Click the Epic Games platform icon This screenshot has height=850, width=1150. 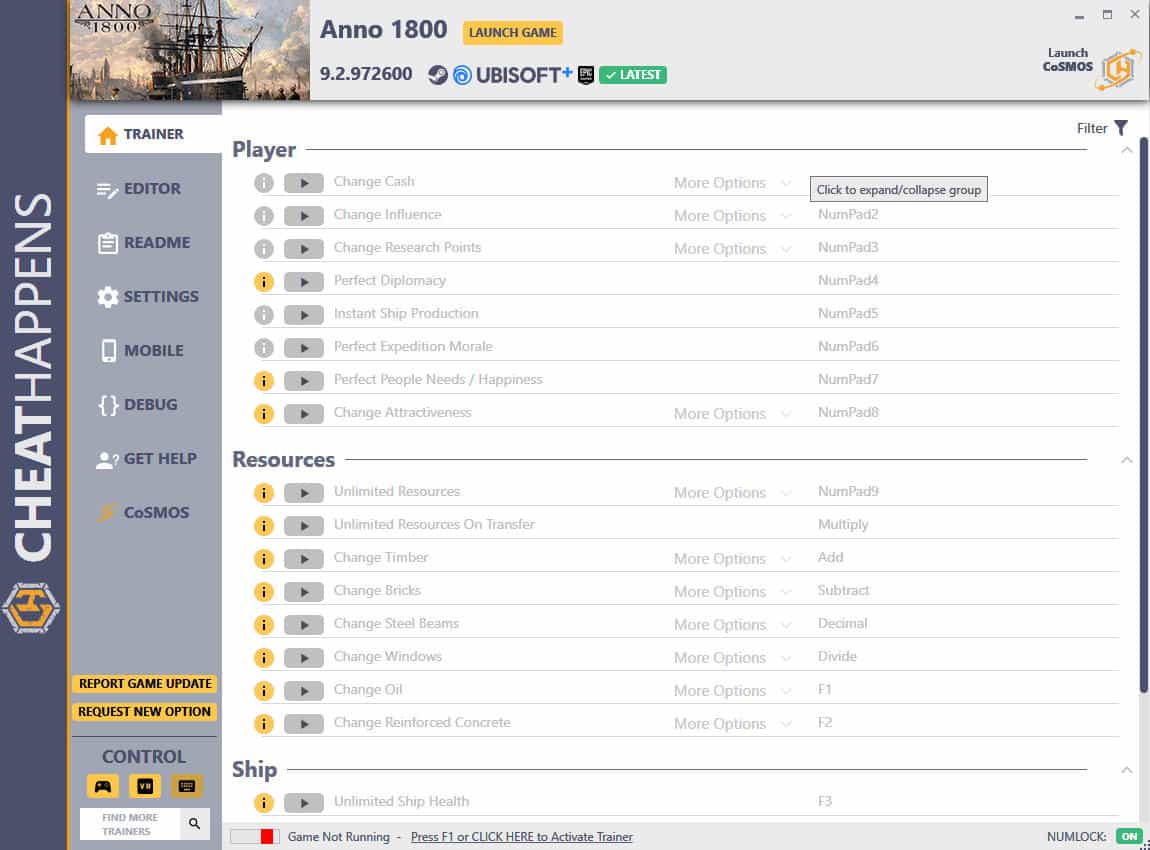tap(586, 75)
